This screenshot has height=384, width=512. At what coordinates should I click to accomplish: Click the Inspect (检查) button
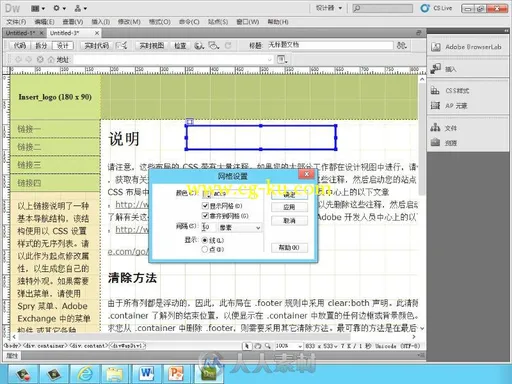(180, 45)
